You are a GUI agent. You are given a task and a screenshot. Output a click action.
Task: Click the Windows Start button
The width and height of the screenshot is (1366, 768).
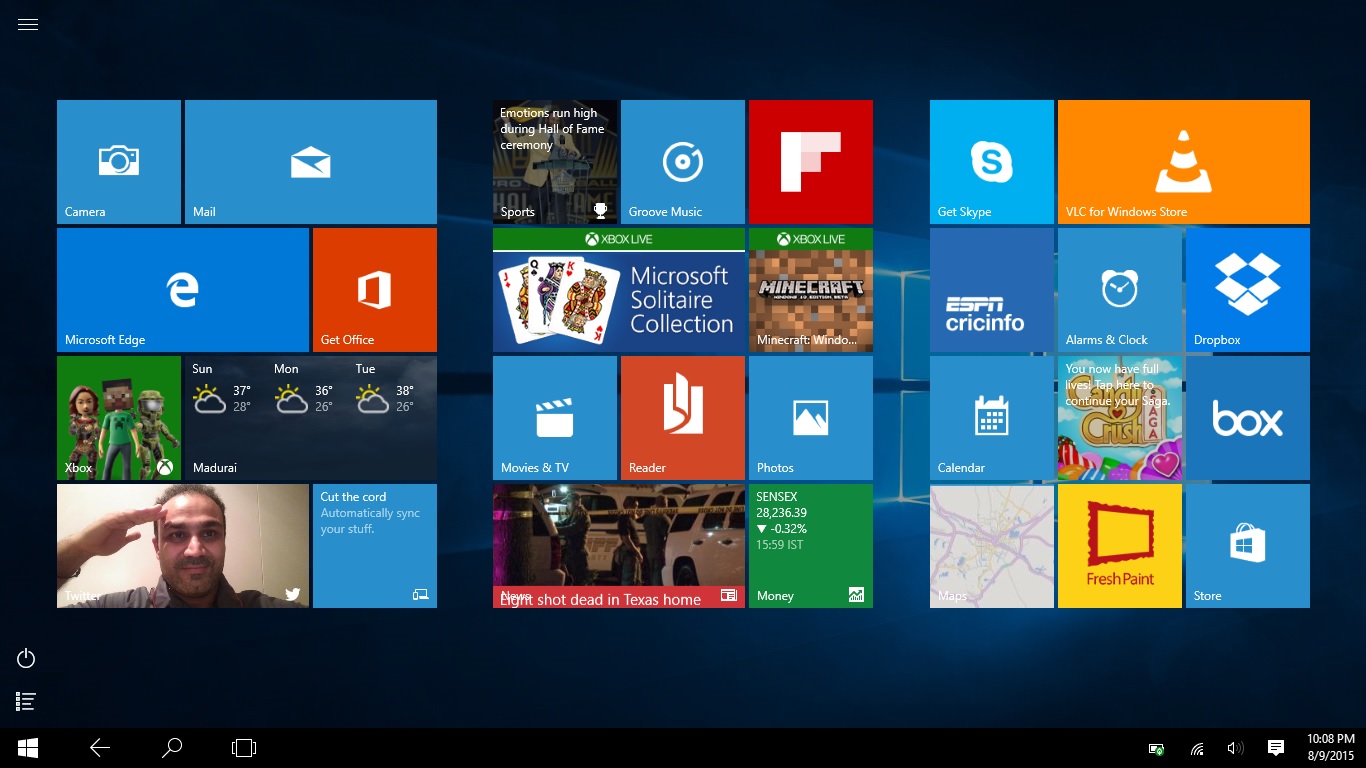click(x=28, y=748)
